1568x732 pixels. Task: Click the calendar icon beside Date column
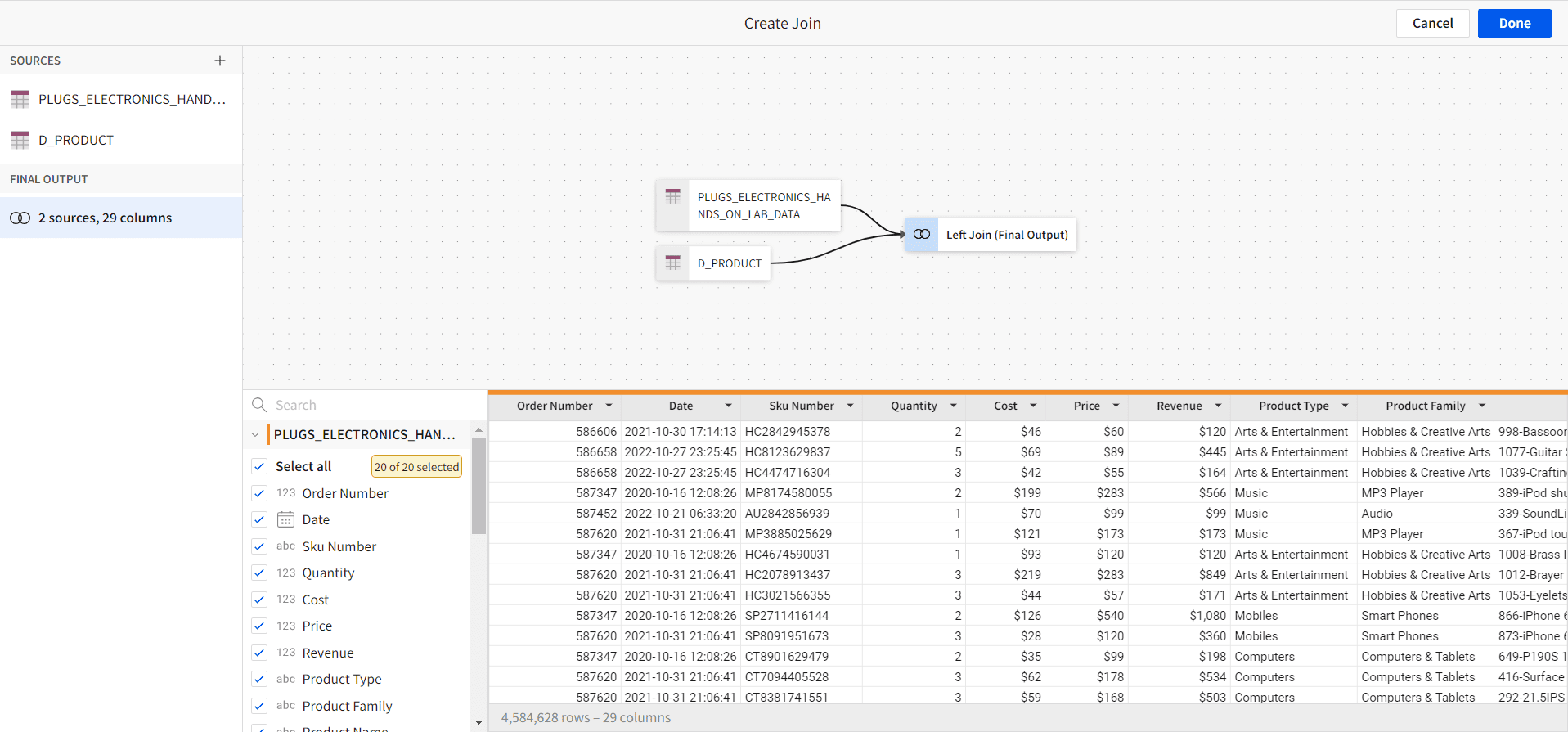tap(285, 520)
